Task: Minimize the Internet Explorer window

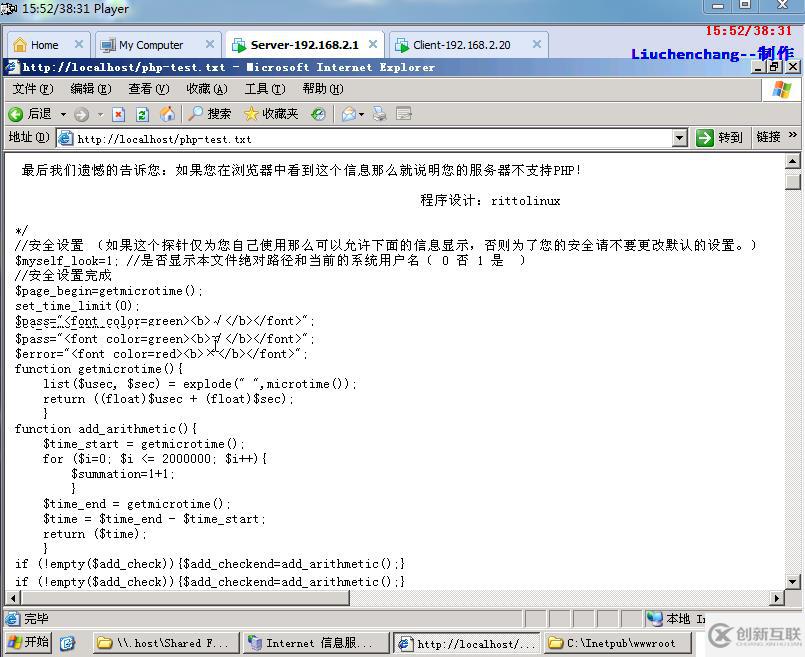Action: coord(758,67)
